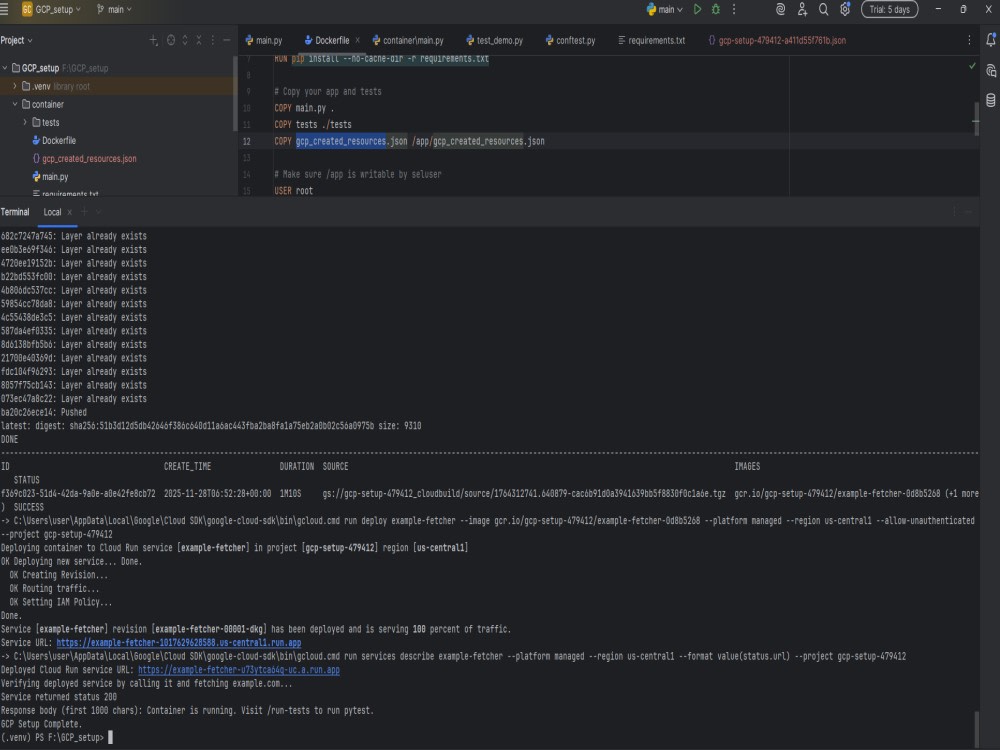Screen dimensions: 1000x750
Task: Switch to the container\main.py tab
Action: 408,40
